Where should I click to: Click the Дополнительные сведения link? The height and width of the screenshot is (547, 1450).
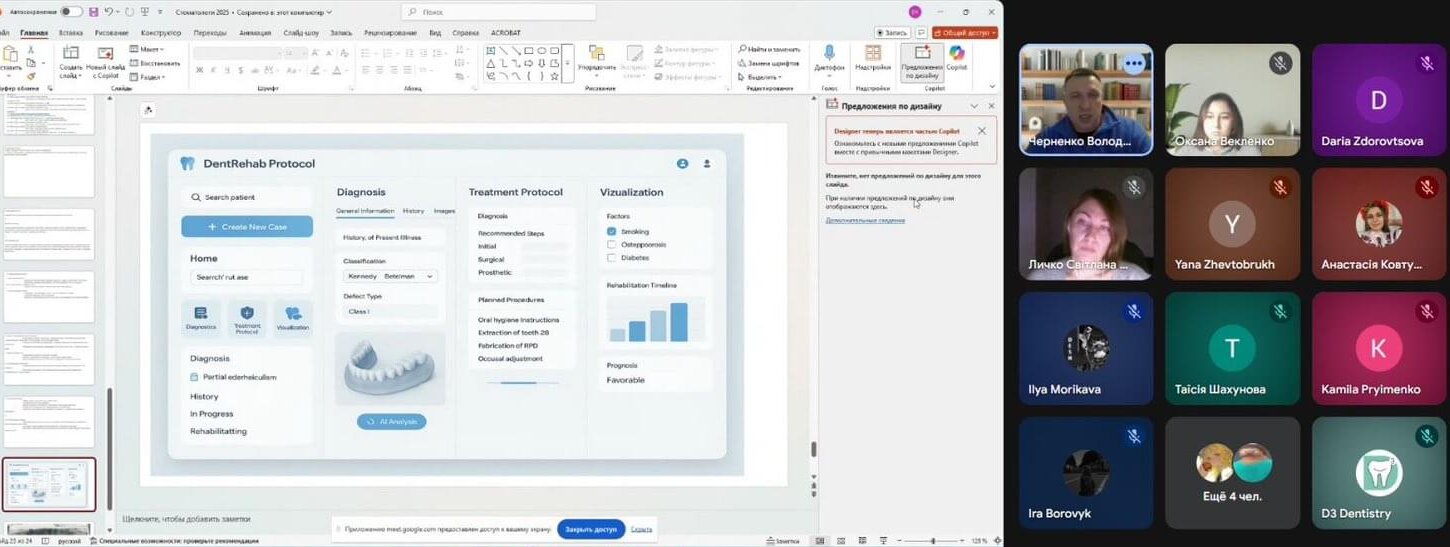click(865, 220)
